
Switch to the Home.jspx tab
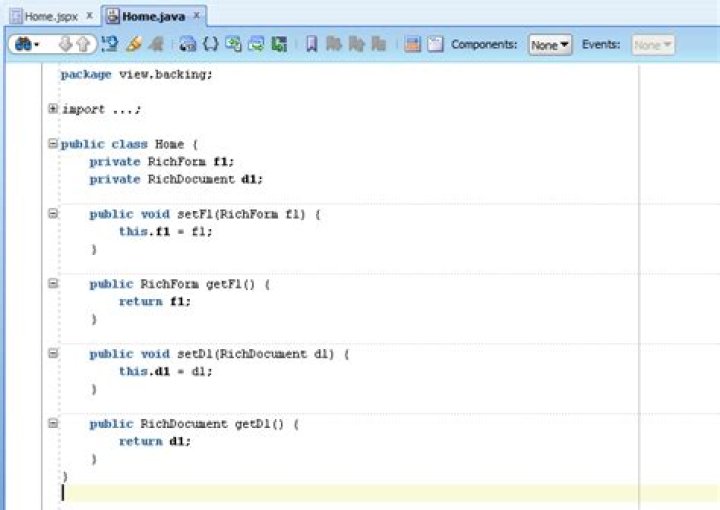[46, 16]
